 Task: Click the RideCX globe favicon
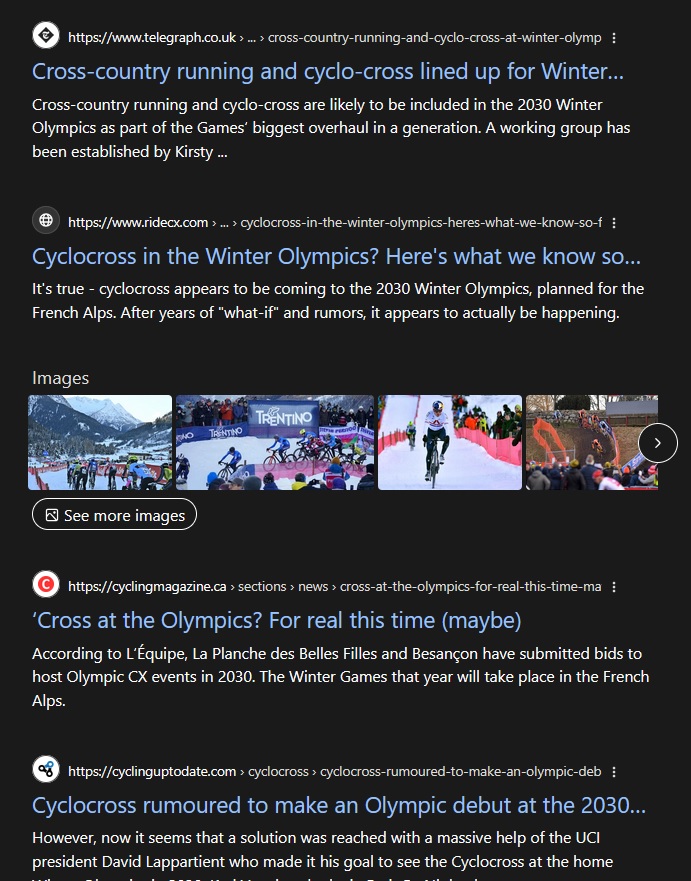coord(45,221)
